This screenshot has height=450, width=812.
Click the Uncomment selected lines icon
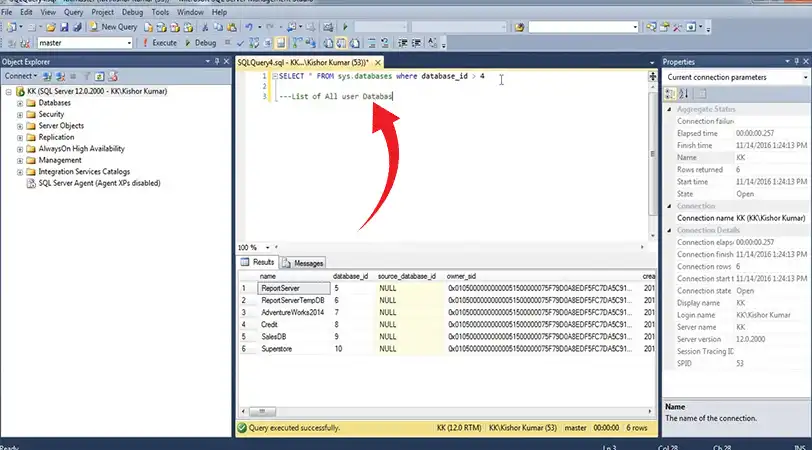pos(385,43)
